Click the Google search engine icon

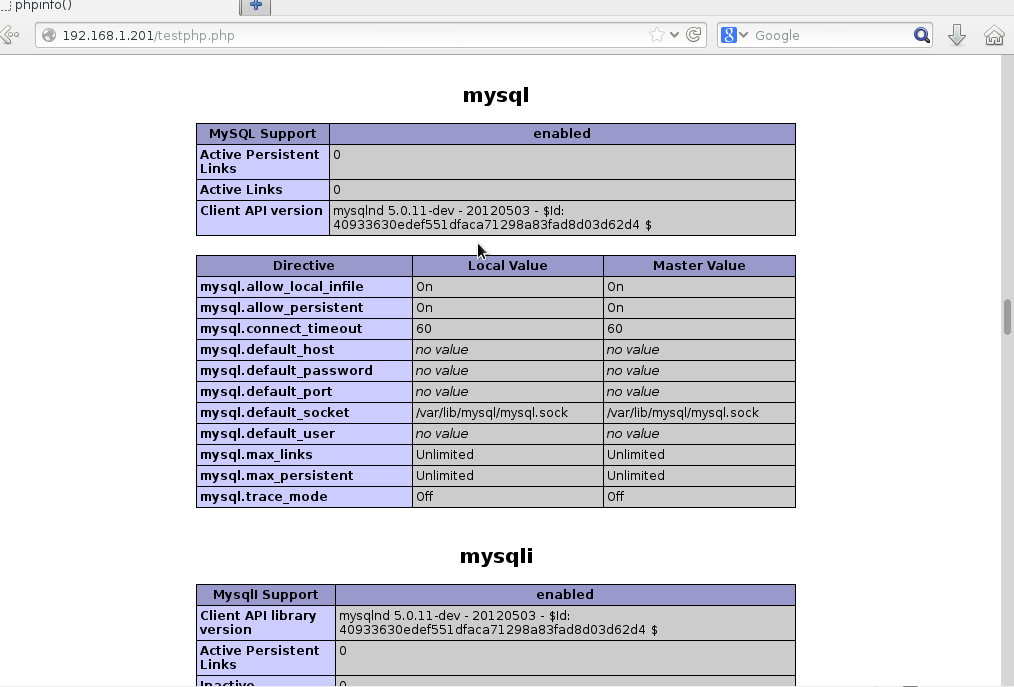[729, 35]
